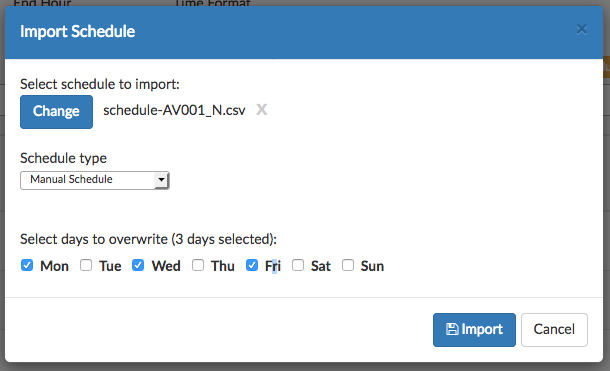Uncheck the Mon checkbox
The width and height of the screenshot is (610, 371).
tap(27, 265)
